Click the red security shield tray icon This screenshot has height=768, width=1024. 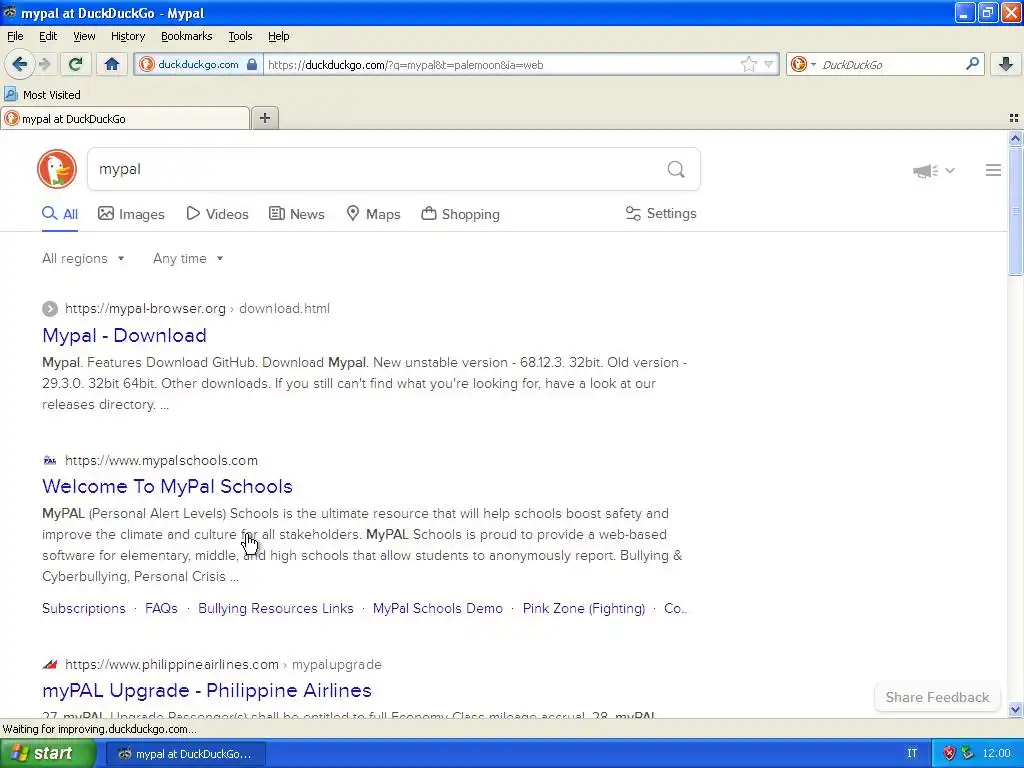click(x=949, y=754)
